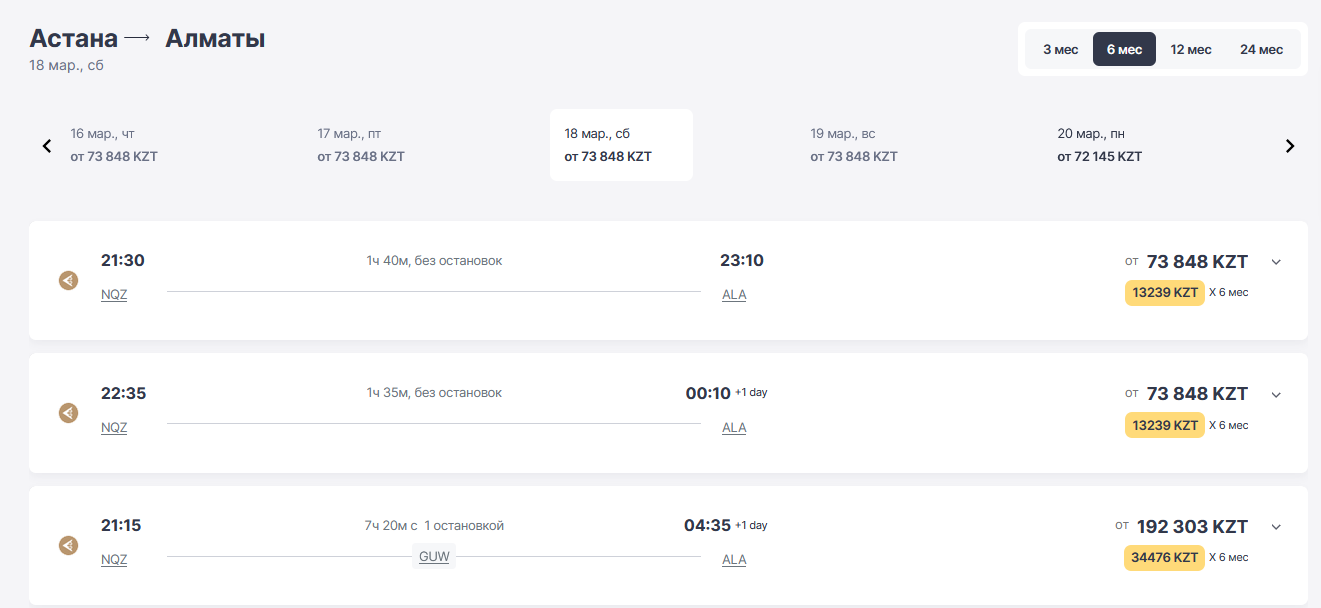Switch to the 17 мар., пт date

click(x=361, y=145)
